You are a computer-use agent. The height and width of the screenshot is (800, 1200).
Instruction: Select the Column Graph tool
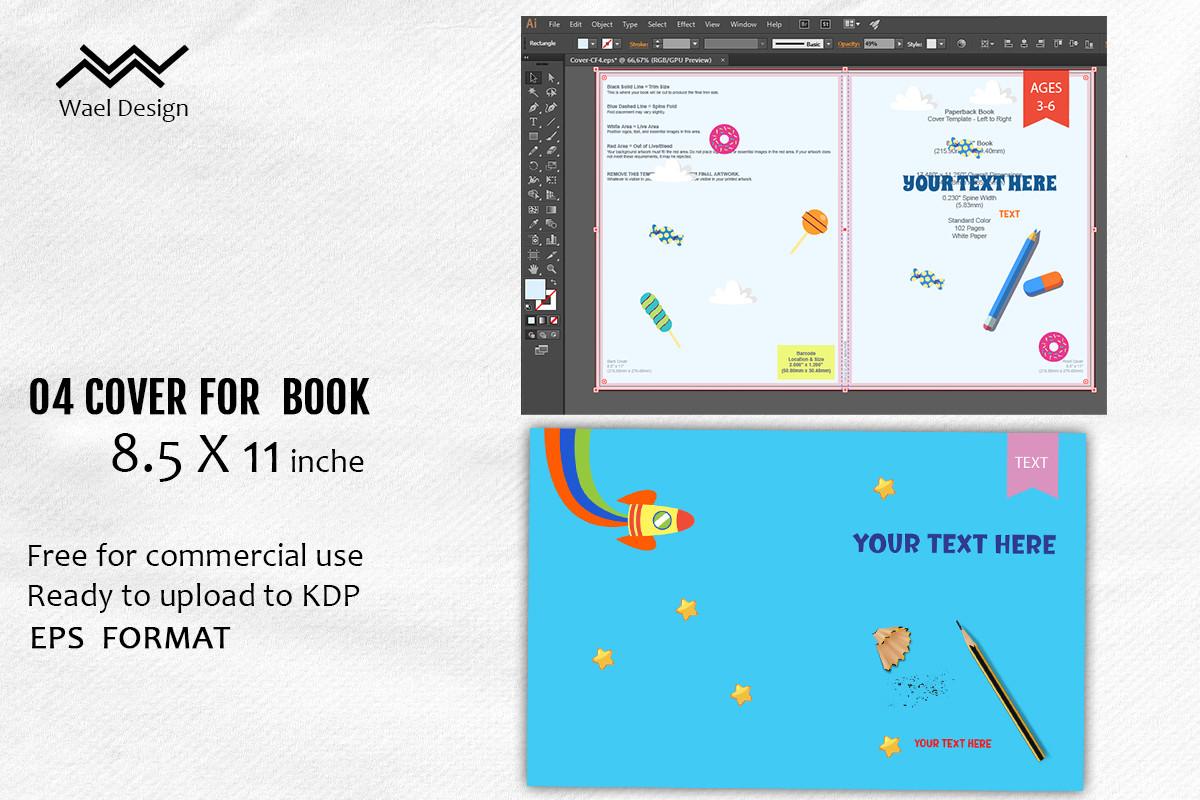coord(551,239)
